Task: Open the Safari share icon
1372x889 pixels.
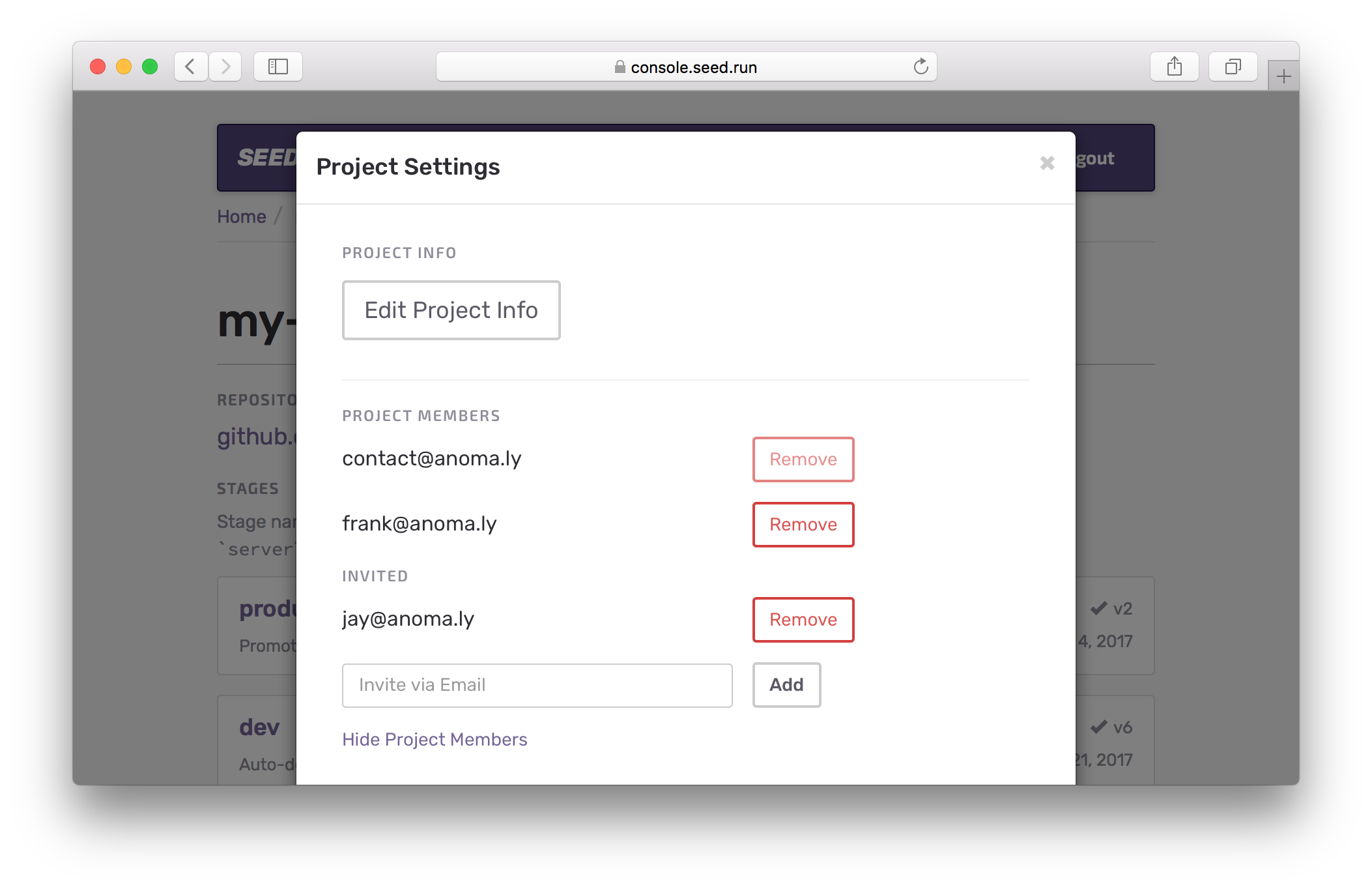Action: coord(1174,66)
